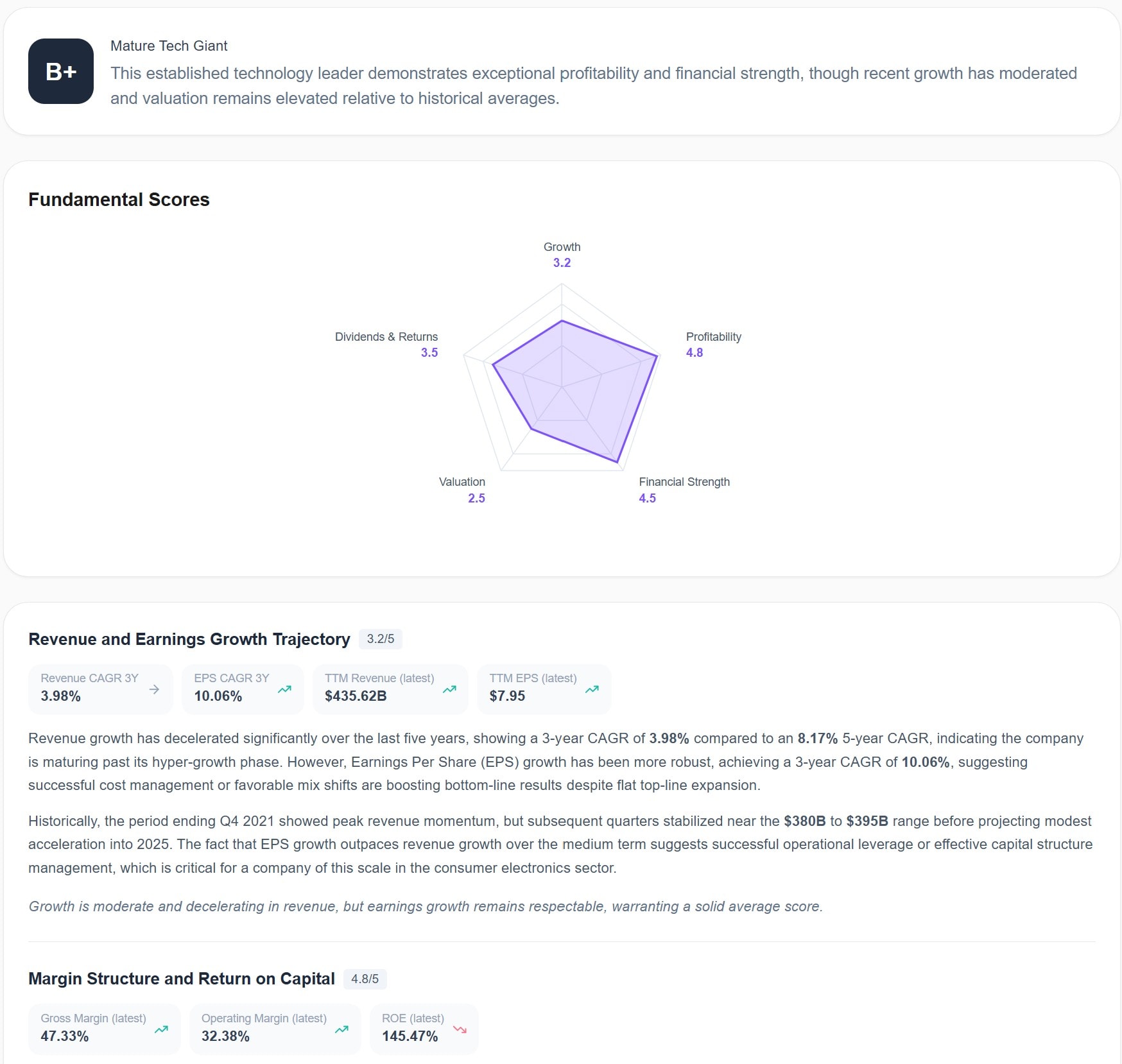The image size is (1122, 1064).
Task: Expand the Fundamental Scores panel
Action: tap(119, 199)
